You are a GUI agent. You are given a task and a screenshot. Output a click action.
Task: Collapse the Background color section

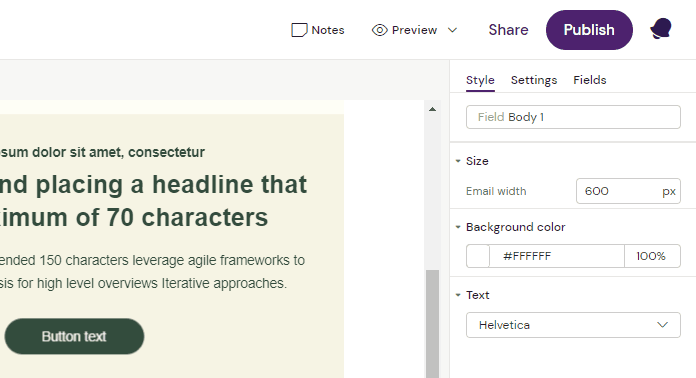click(x=458, y=227)
